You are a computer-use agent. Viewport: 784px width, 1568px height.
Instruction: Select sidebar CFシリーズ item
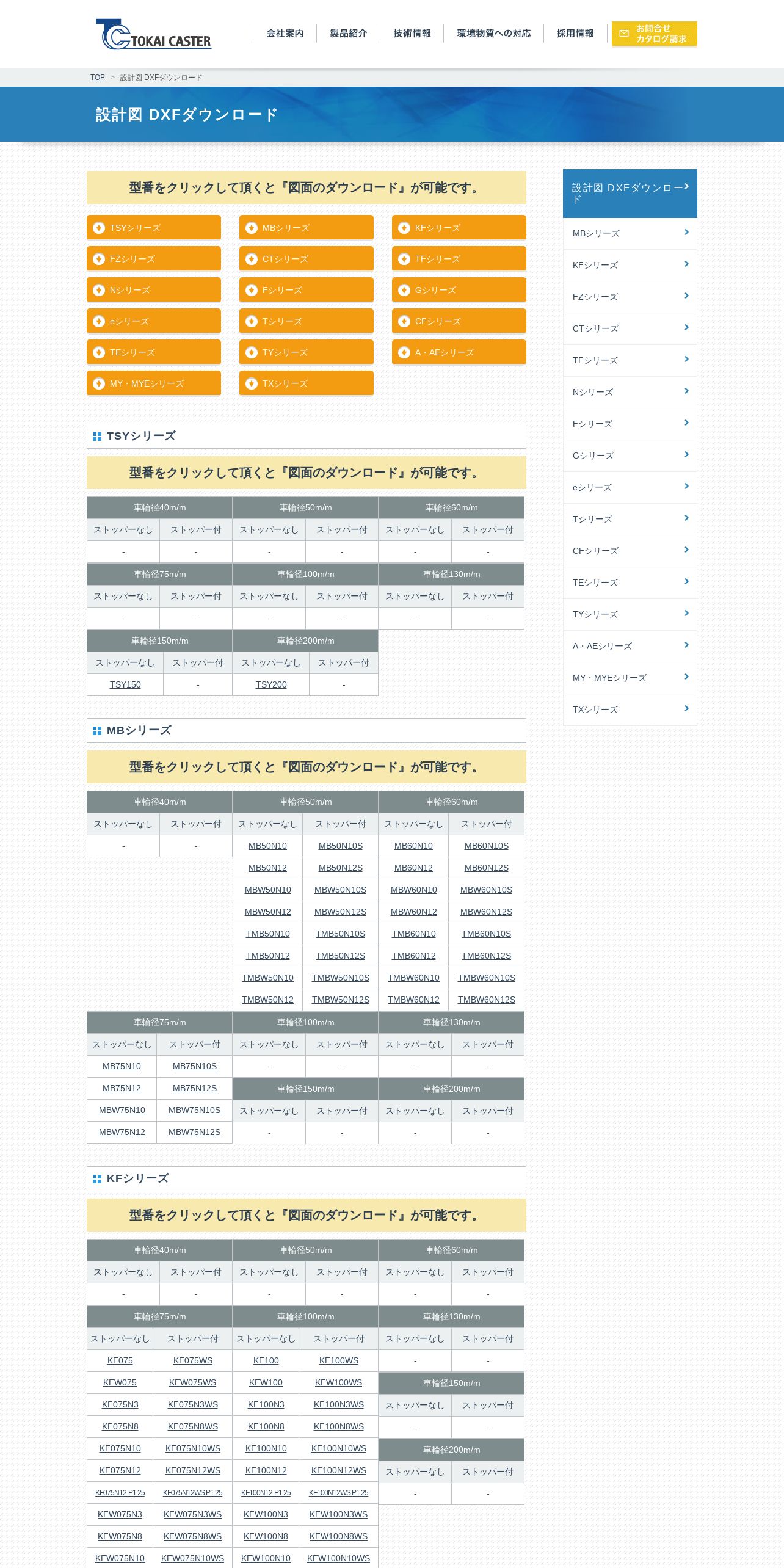tap(630, 551)
